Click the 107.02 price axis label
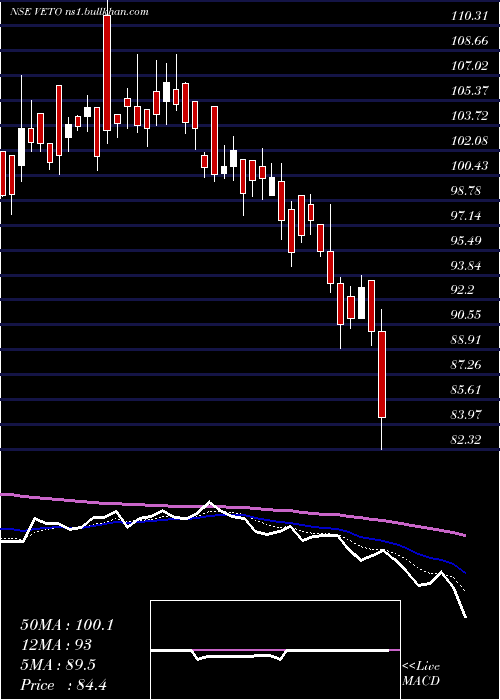Image resolution: width=500 pixels, height=700 pixels. click(468, 67)
